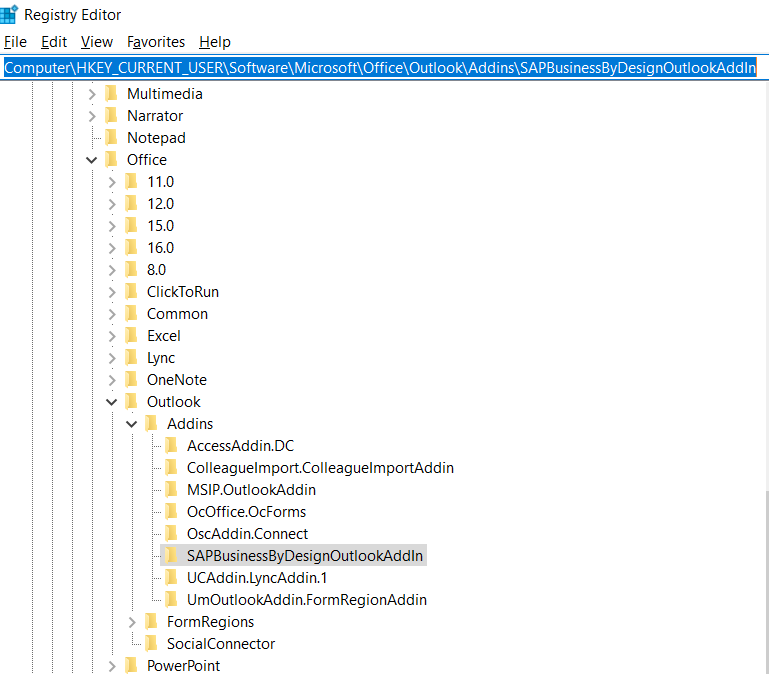Image resolution: width=769 pixels, height=674 pixels.
Task: Open the File menu
Action: click(15, 42)
